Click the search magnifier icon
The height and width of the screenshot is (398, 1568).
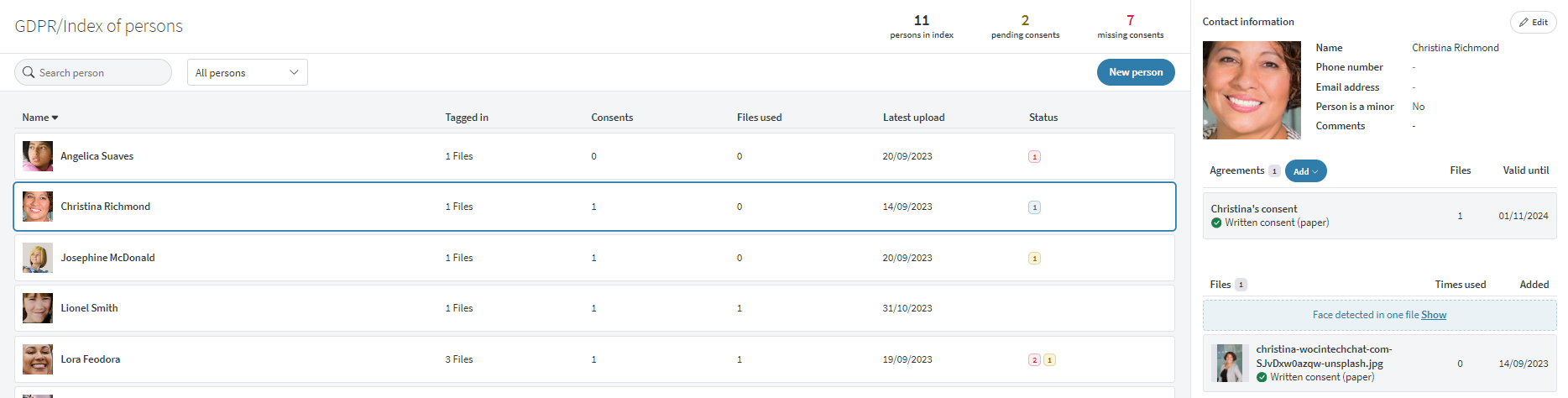tap(29, 72)
